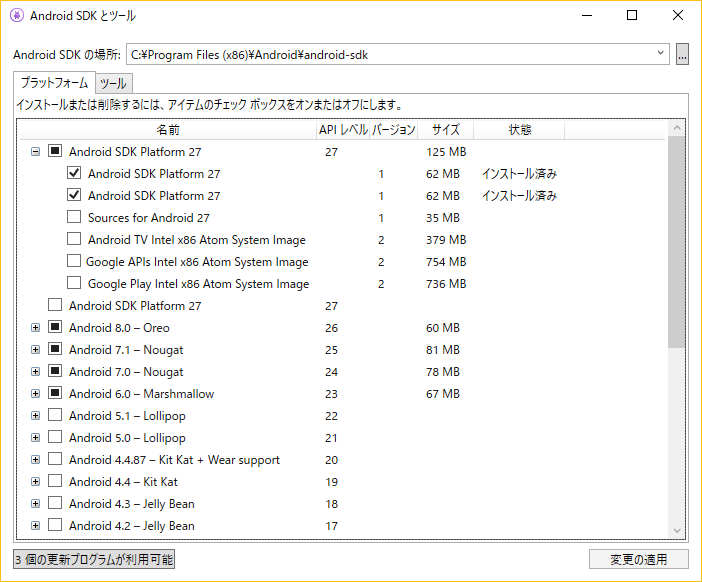Click the Android SDK app icon in title bar

pos(17,15)
